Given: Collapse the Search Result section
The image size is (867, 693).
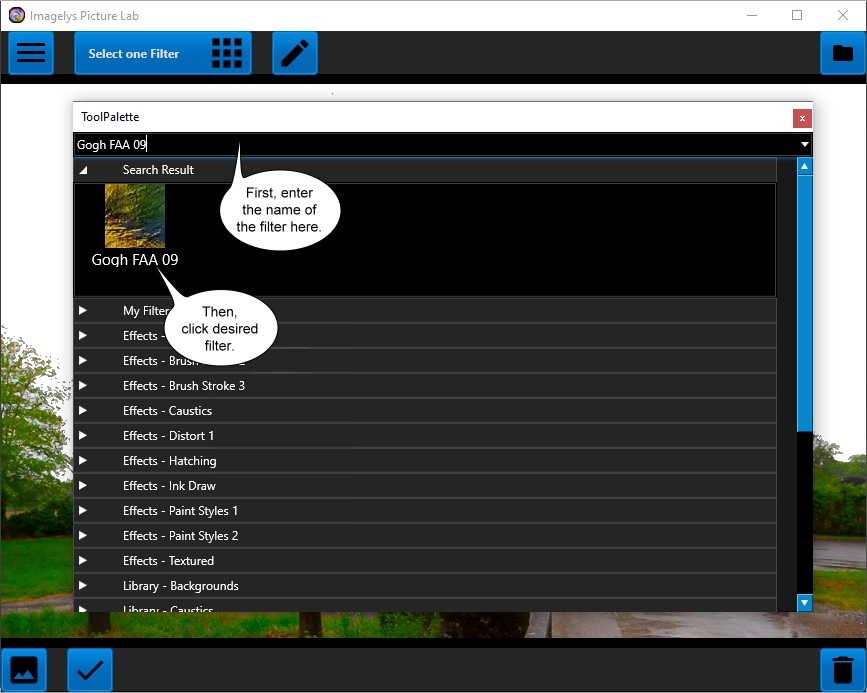Looking at the screenshot, I should (x=83, y=170).
